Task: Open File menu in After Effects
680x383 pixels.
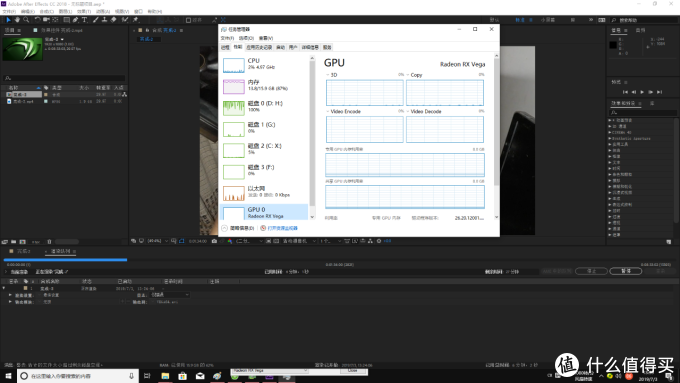Action: (x=9, y=12)
